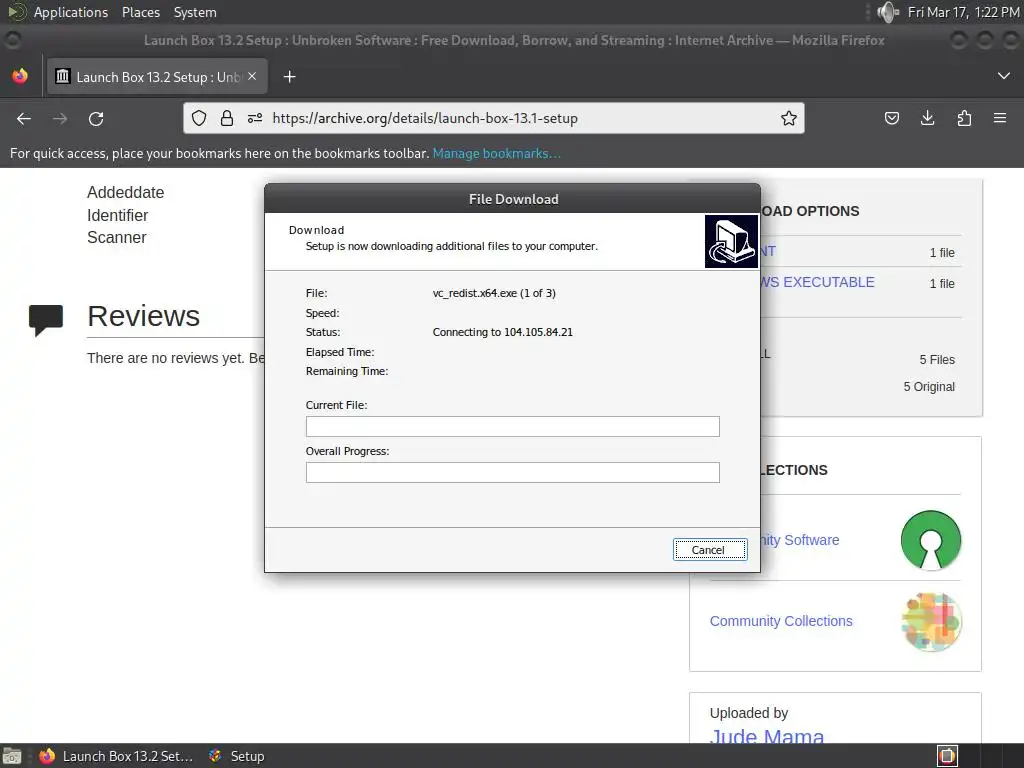1024x768 pixels.
Task: Click the Reviews speech bubble icon
Action: coord(46,319)
